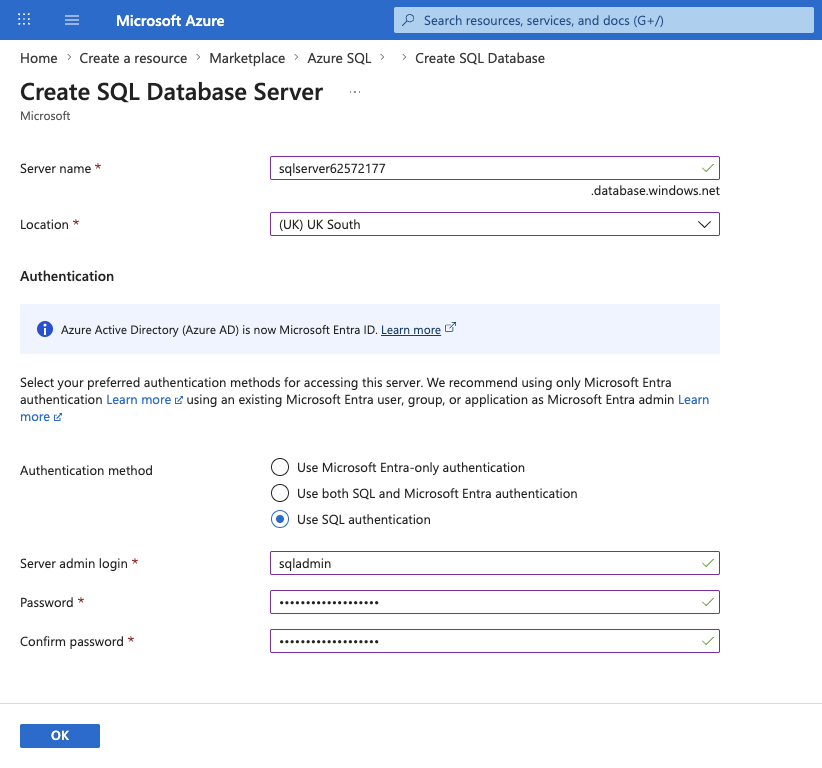Viewport: 822px width, 768px height.
Task: Open Marketplace breadcrumb
Action: (247, 58)
